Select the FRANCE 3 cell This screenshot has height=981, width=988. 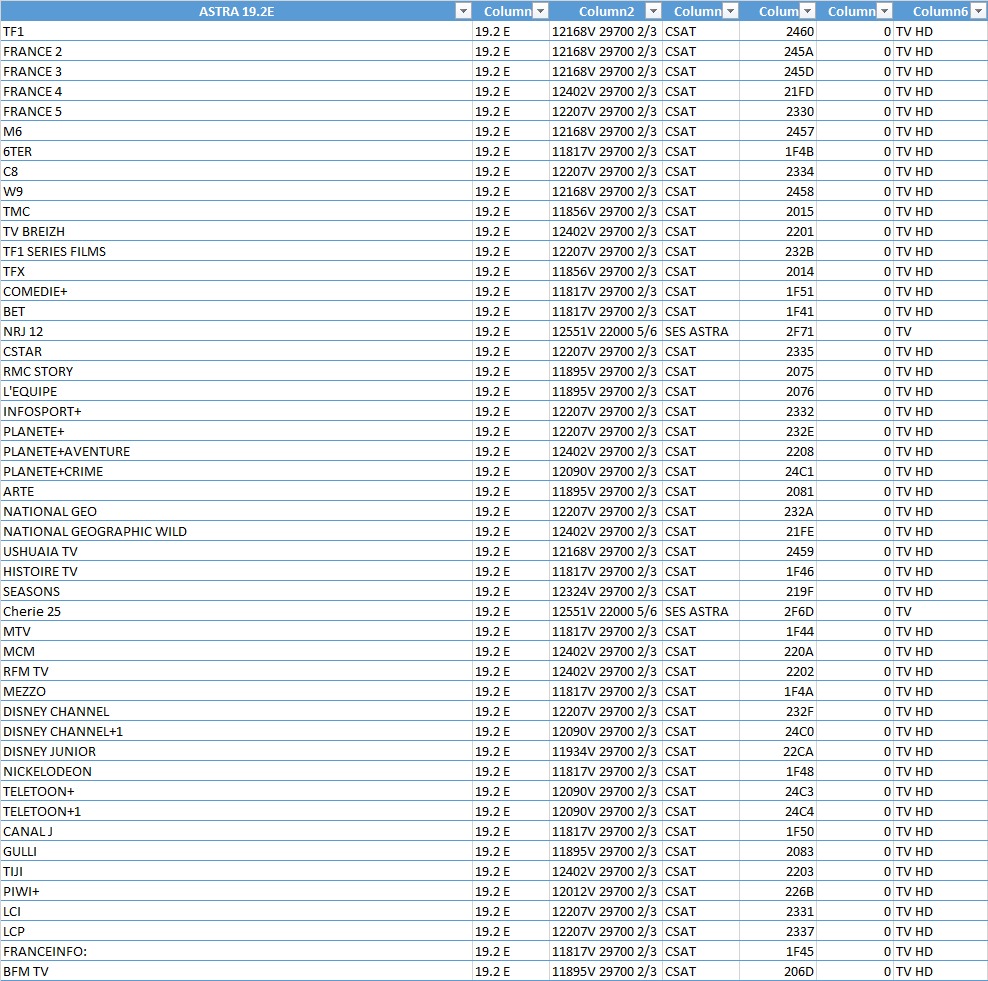click(x=236, y=71)
